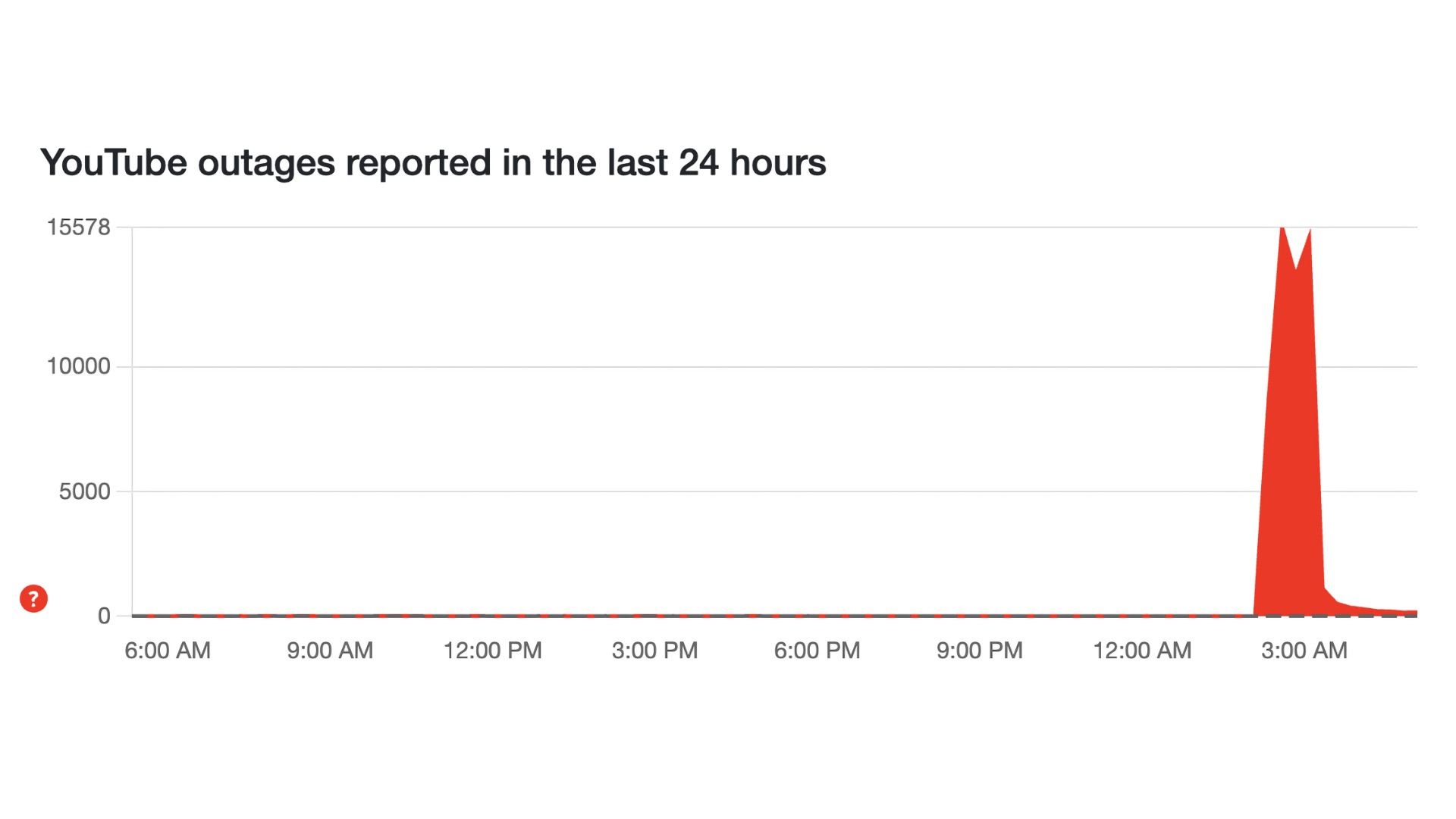1456x819 pixels.
Task: Click the 0 y-axis label
Action: [104, 616]
